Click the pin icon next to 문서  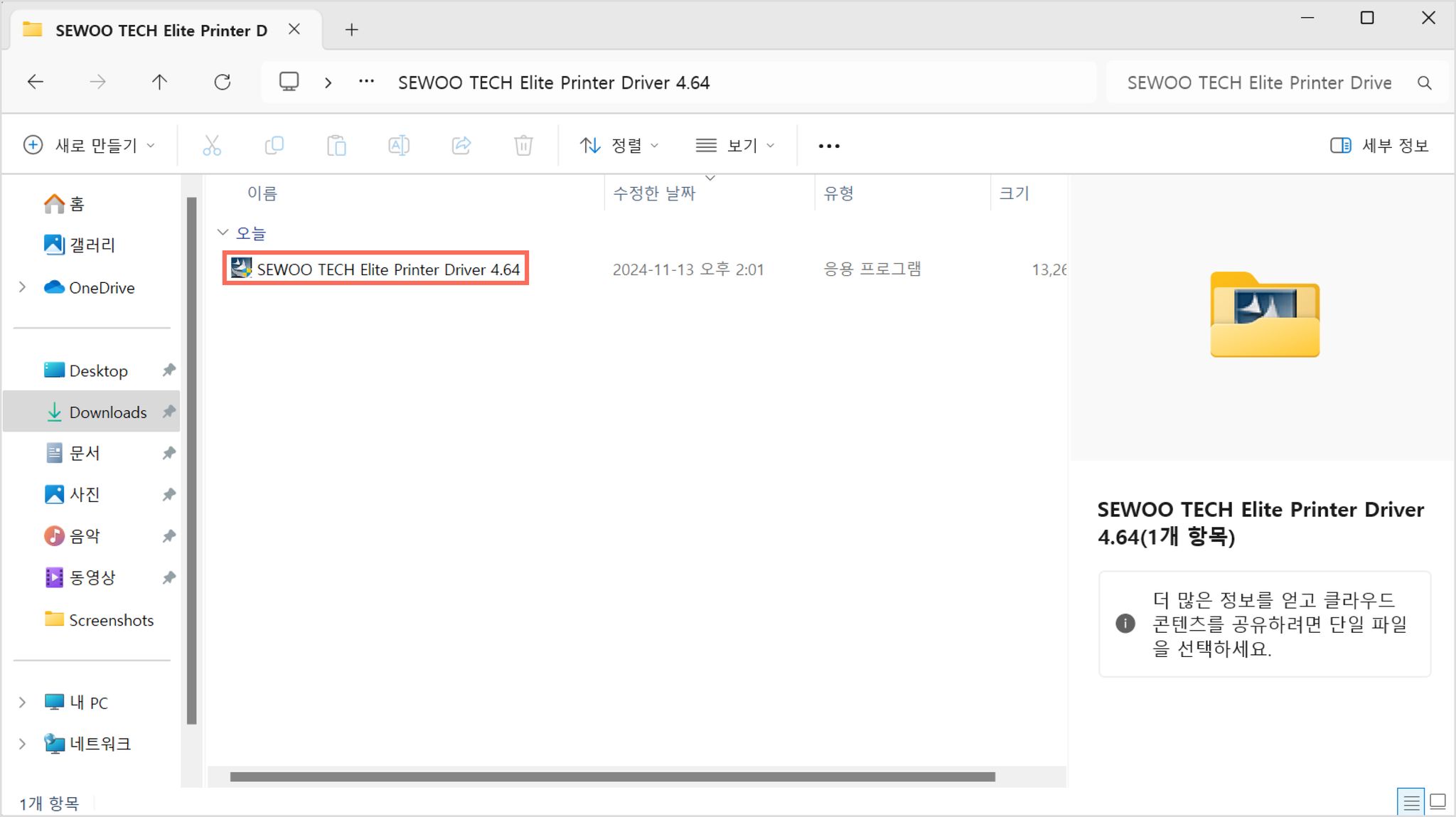coord(168,453)
